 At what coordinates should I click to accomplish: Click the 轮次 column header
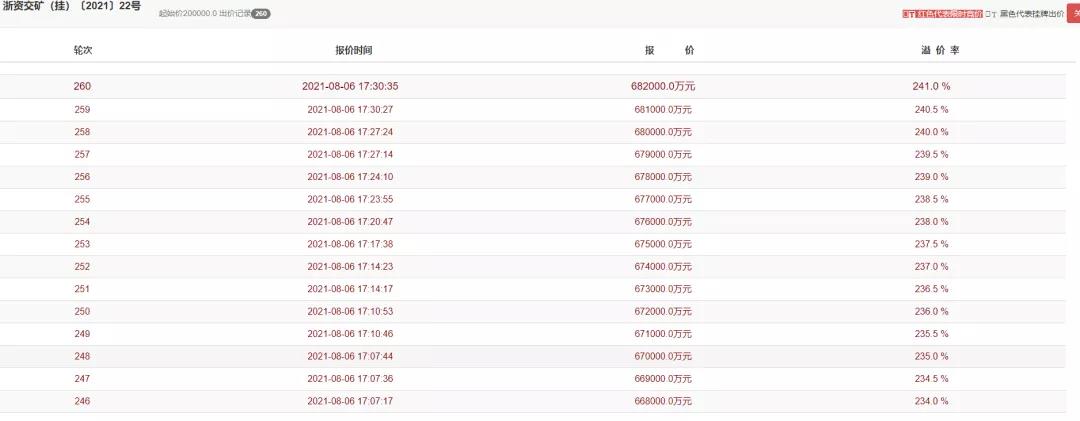pos(82,50)
